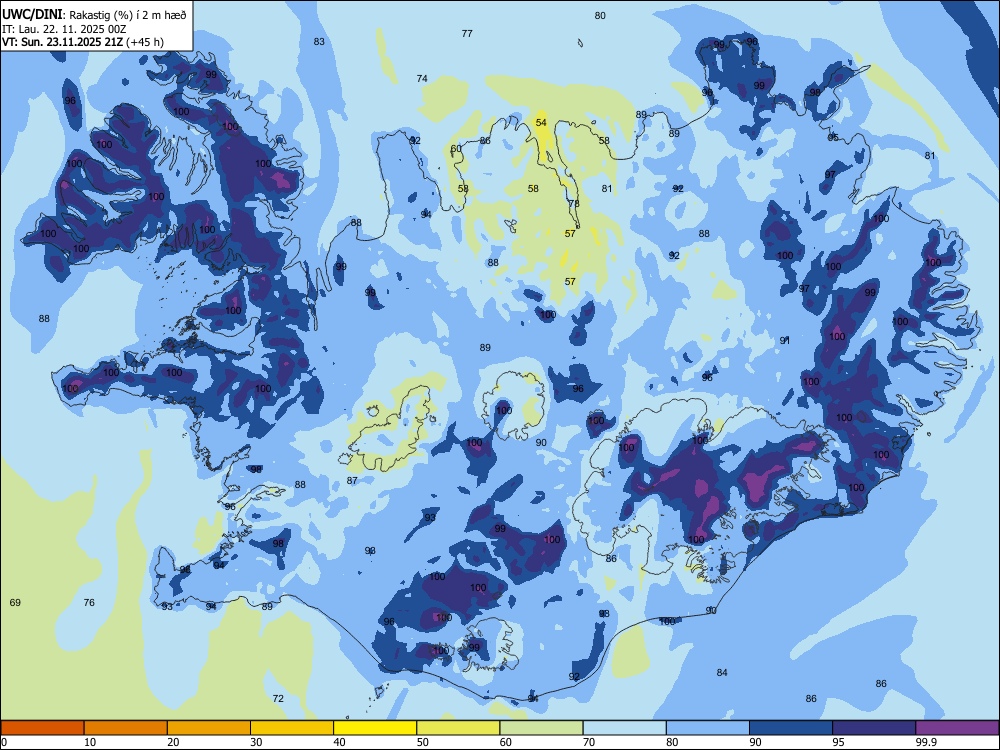Viewport: 1000px width, 750px height.
Task: Click the legend scale label '10'
Action: click(x=90, y=742)
